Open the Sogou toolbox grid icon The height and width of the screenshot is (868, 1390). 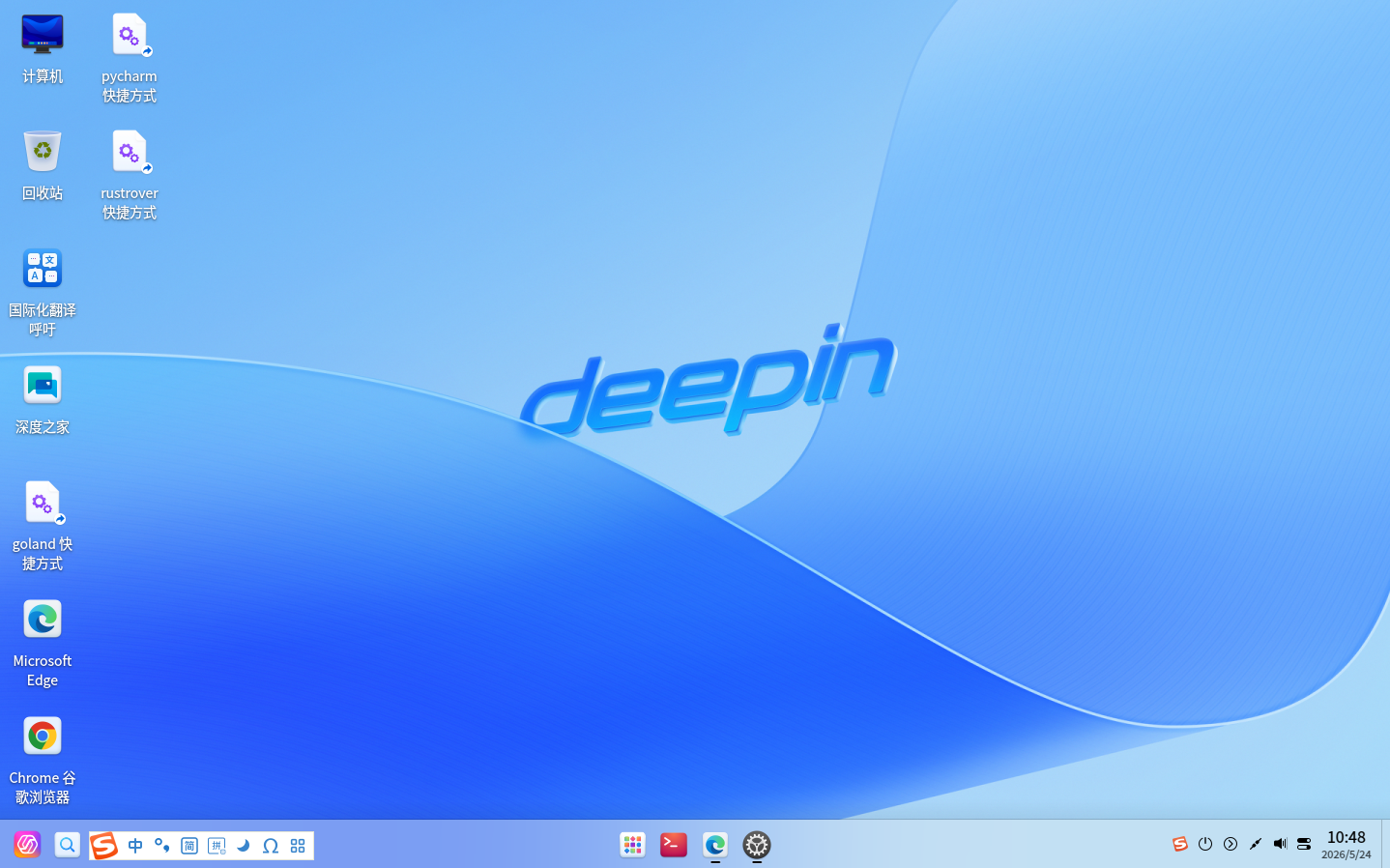click(x=298, y=846)
